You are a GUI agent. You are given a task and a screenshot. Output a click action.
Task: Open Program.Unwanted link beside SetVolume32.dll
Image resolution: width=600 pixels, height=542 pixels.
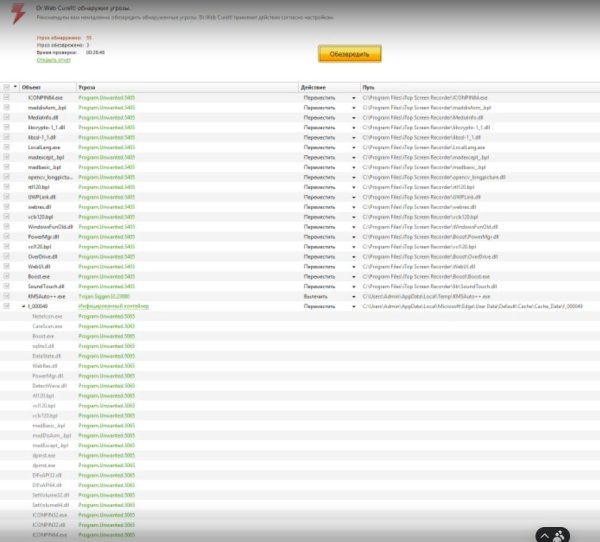107,495
